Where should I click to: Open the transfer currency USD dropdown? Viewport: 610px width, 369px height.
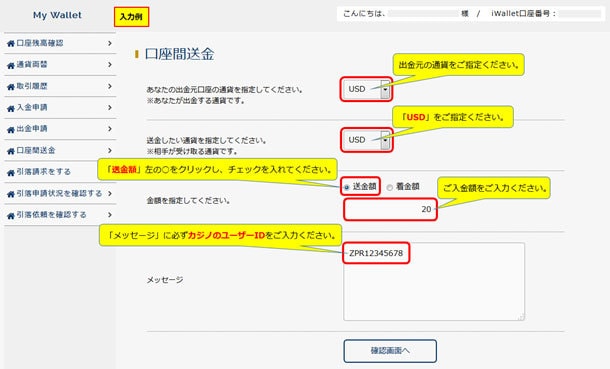[x=366, y=140]
